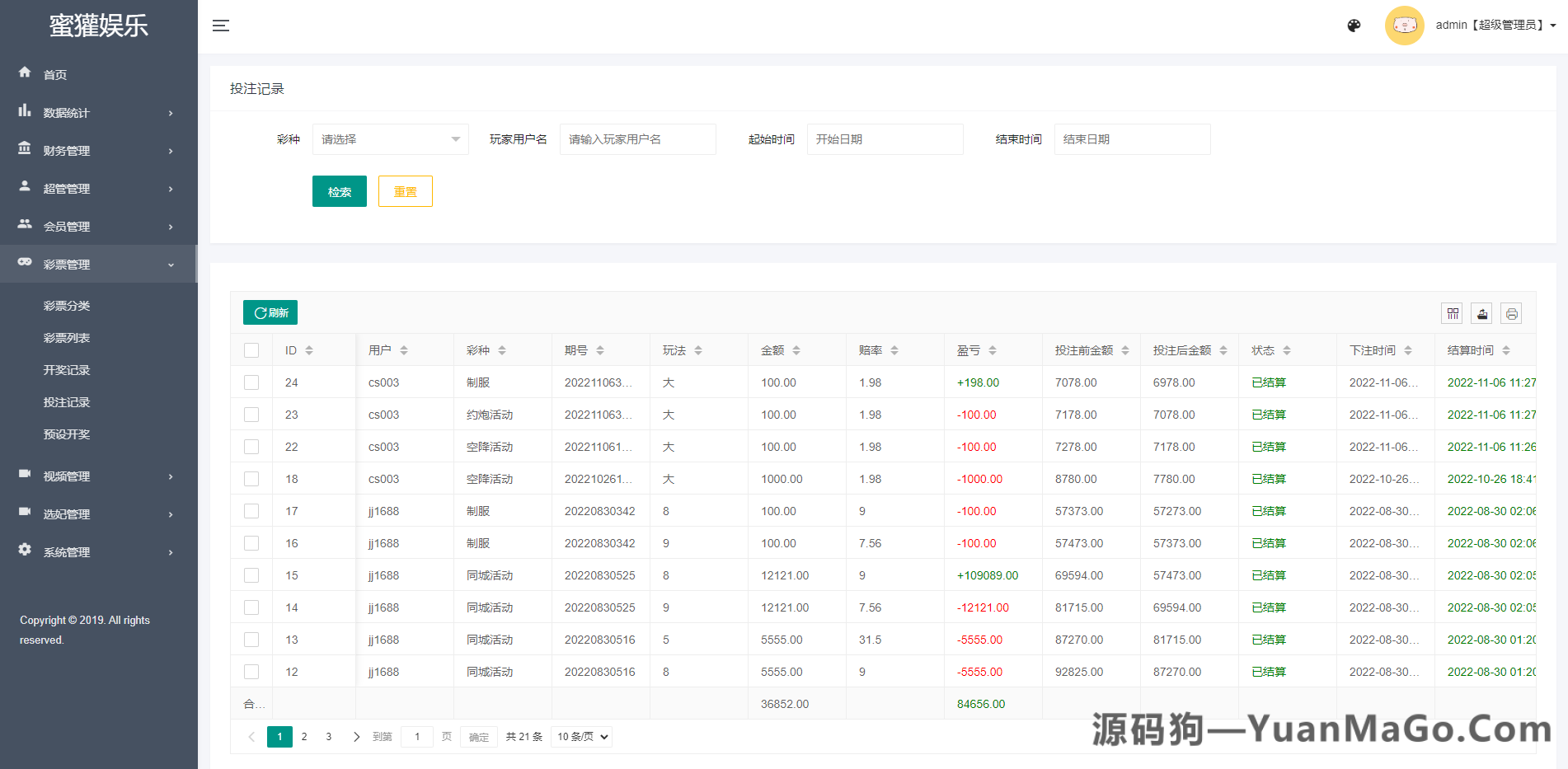
Task: Click the print table icon
Action: coord(1511,313)
